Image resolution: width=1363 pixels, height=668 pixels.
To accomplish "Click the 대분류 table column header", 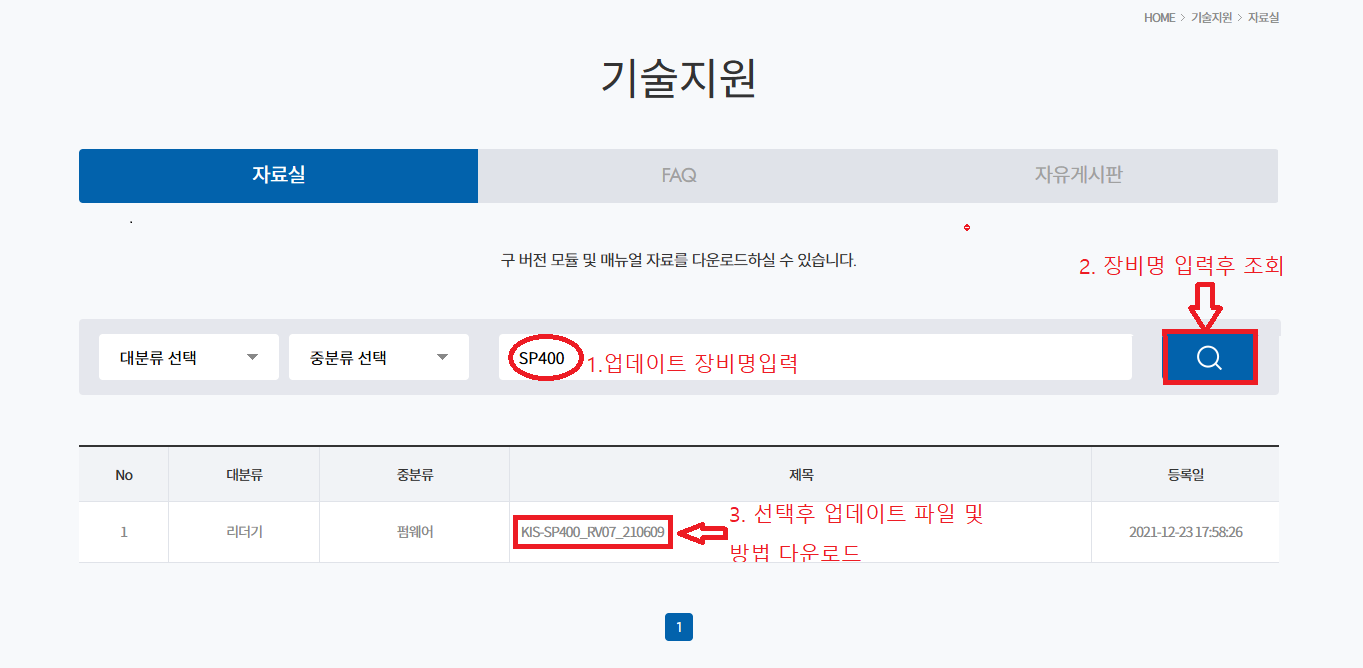I will pos(244,475).
